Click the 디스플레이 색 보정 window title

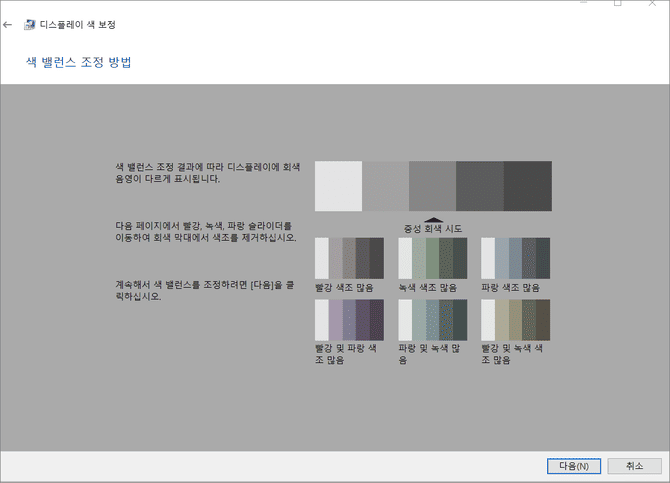tap(78, 25)
